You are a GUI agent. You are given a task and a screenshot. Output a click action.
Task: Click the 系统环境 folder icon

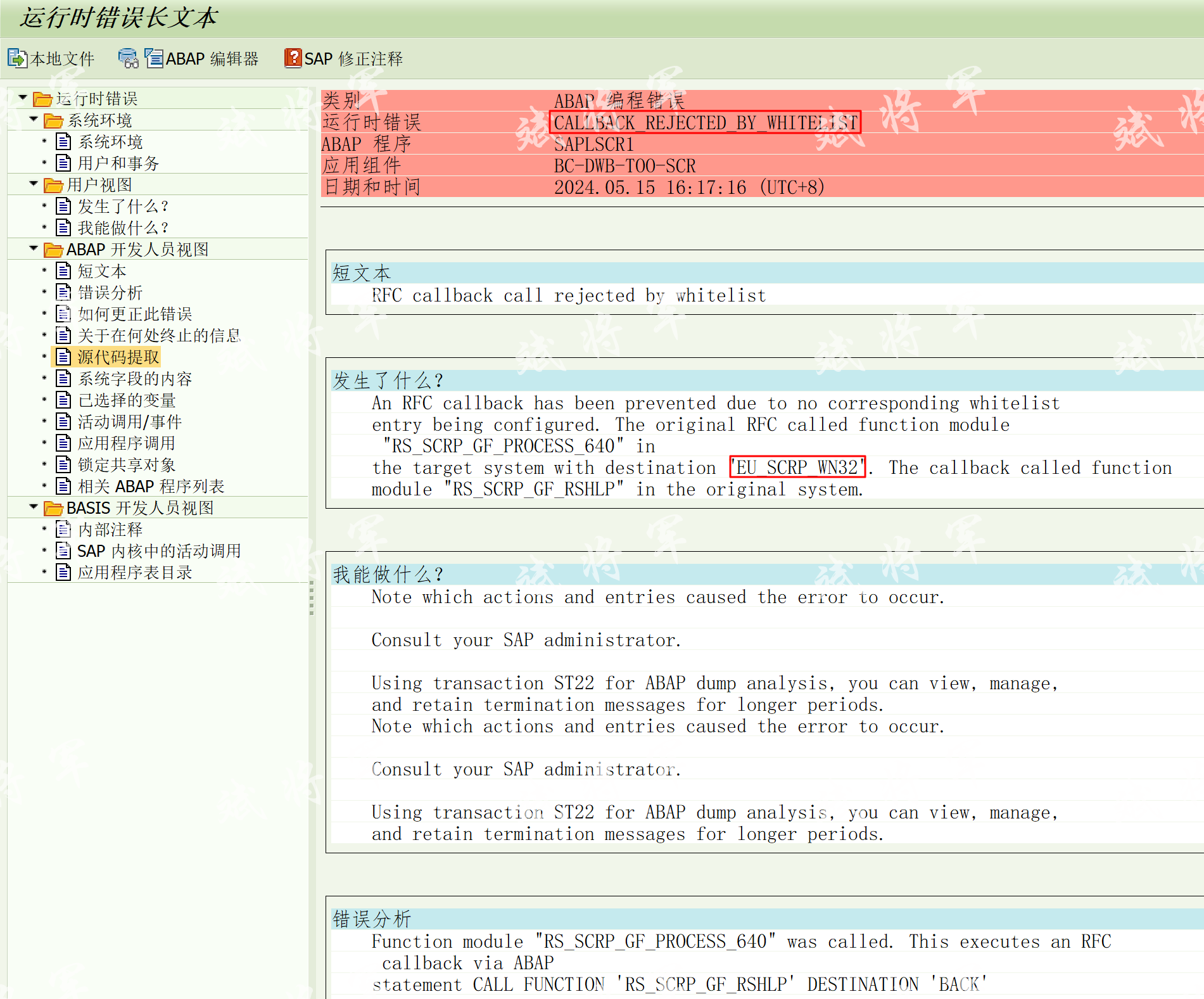coord(53,120)
